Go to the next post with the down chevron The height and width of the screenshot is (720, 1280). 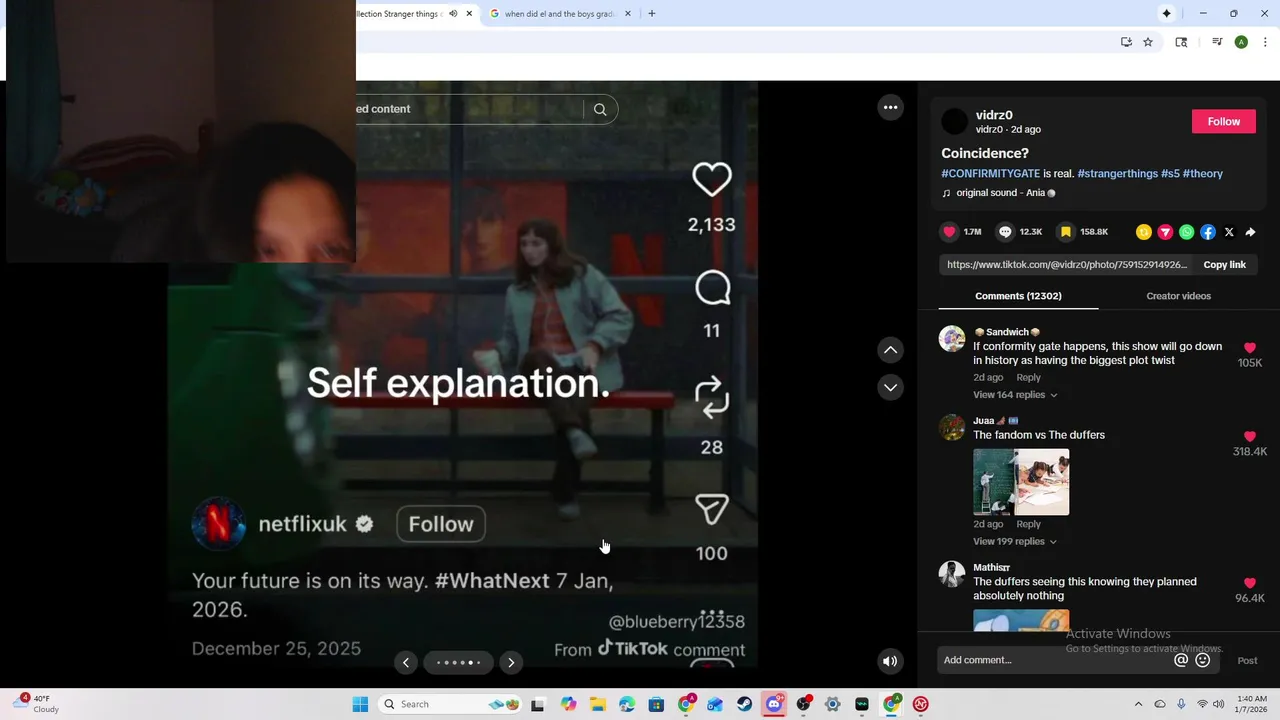890,387
